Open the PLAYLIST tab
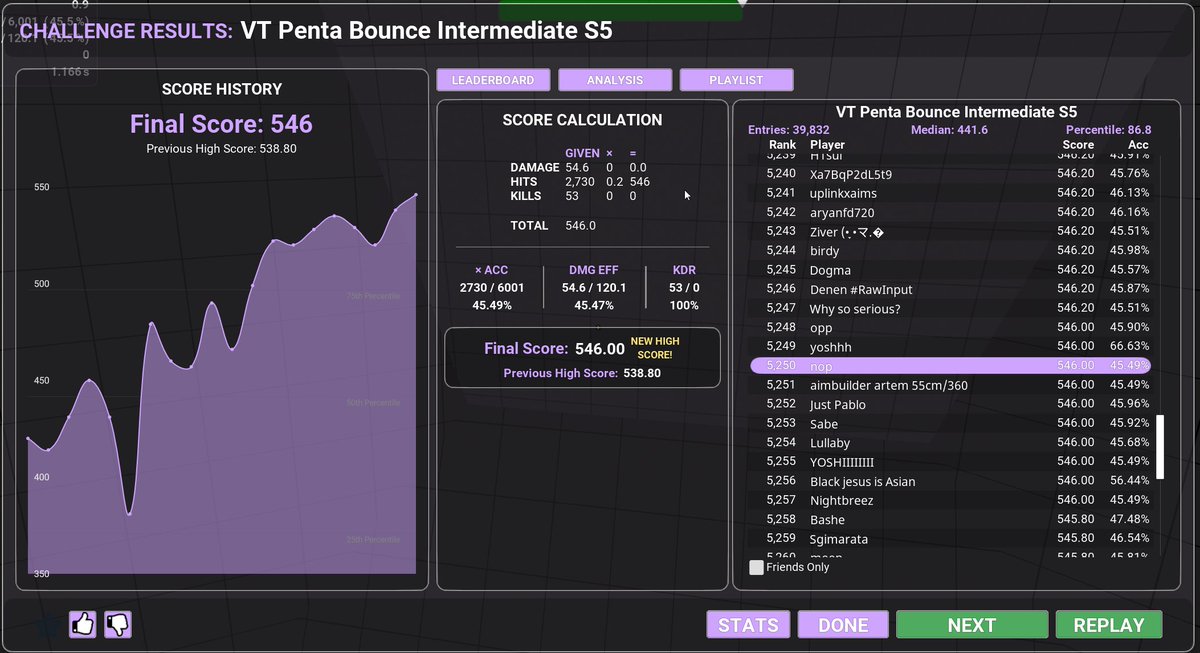This screenshot has height=653, width=1200. point(736,80)
